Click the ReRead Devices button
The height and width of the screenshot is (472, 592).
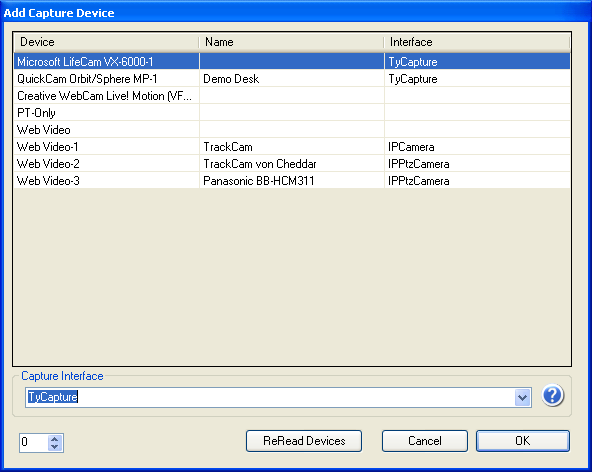tap(304, 441)
